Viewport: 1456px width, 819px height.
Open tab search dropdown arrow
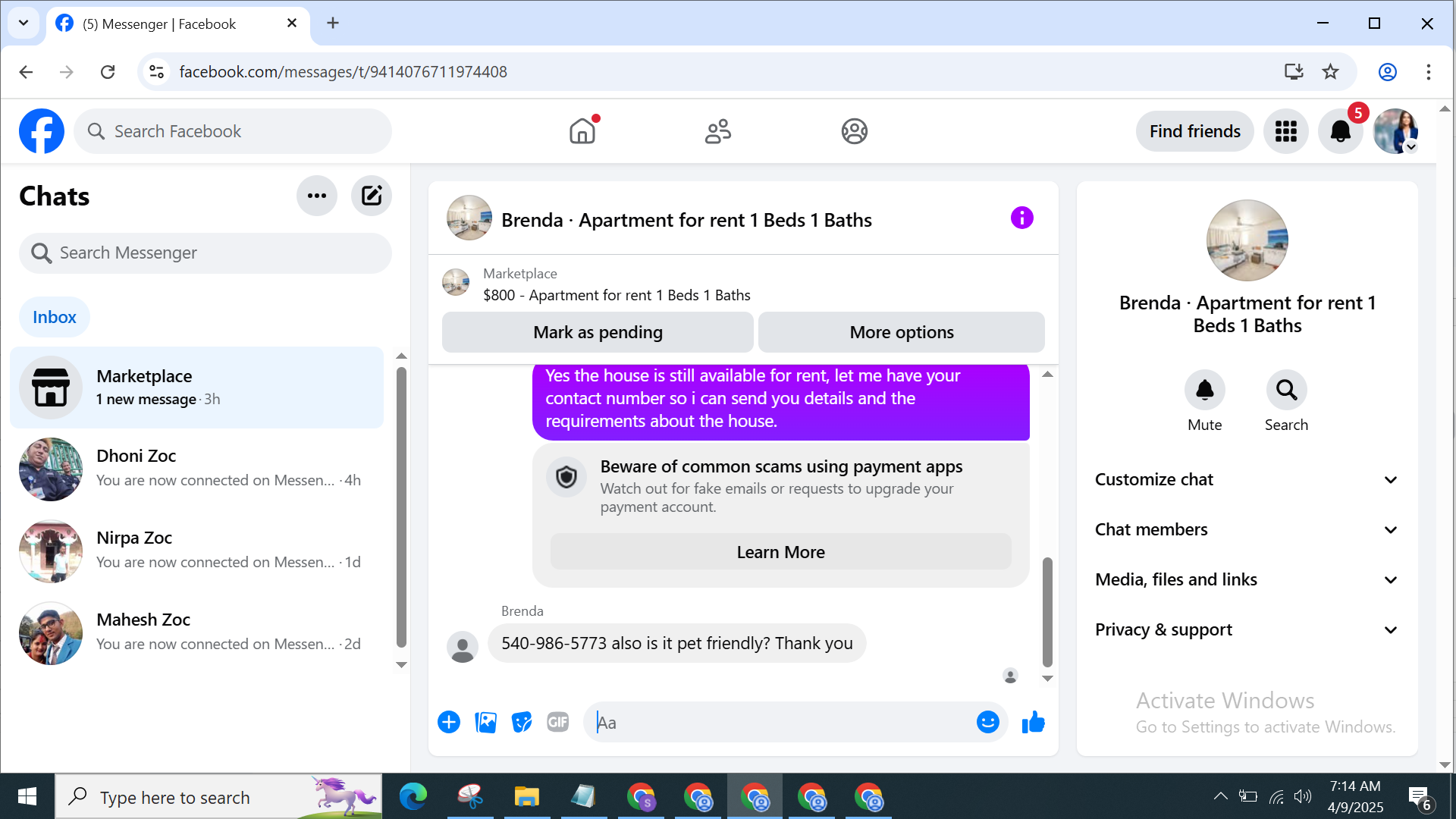pyautogui.click(x=24, y=23)
